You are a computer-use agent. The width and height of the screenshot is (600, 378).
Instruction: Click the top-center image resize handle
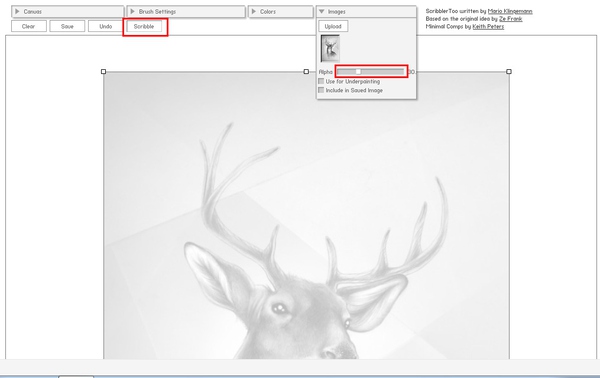(306, 72)
